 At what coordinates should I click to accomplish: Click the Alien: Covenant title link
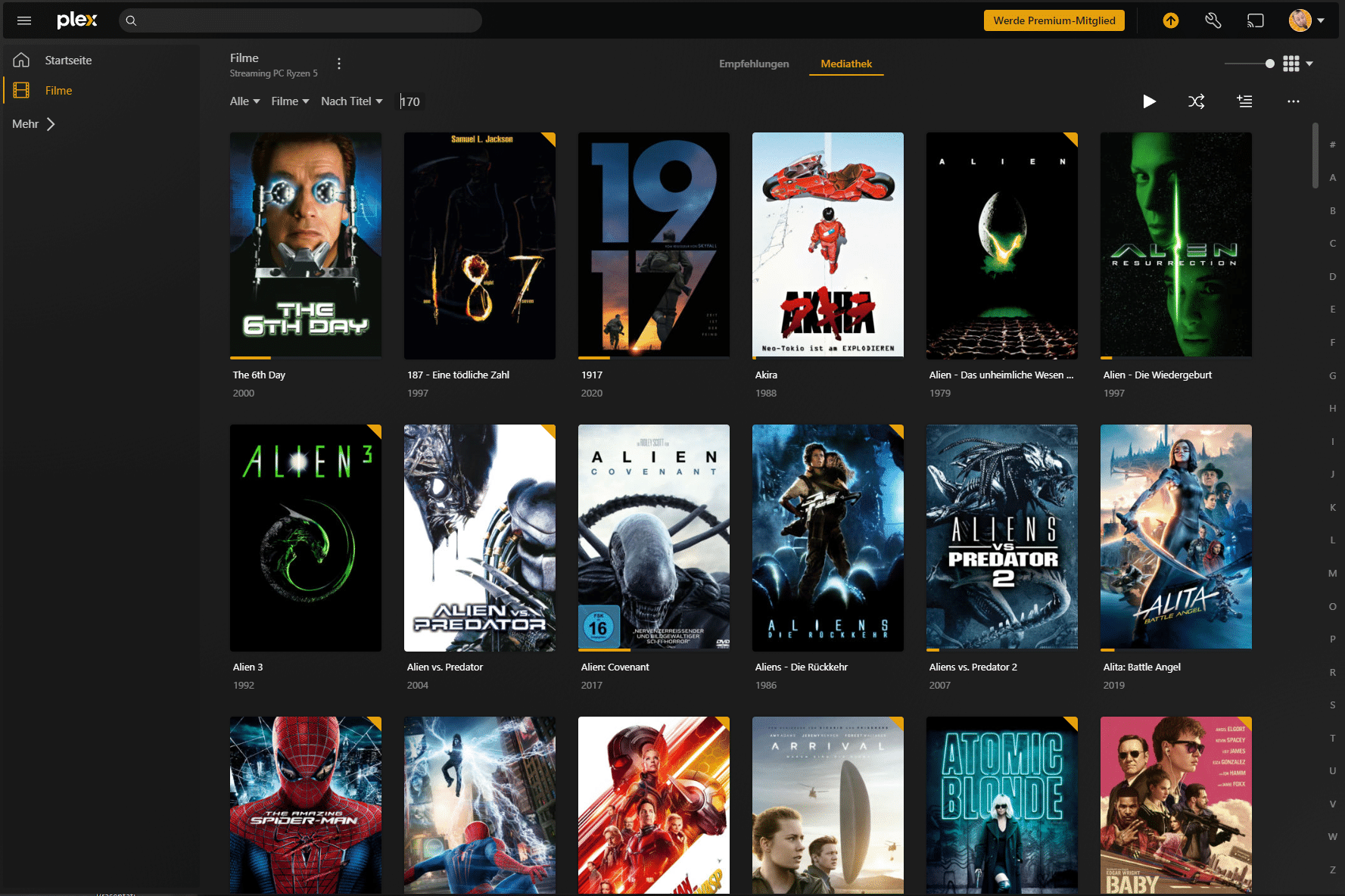click(615, 667)
